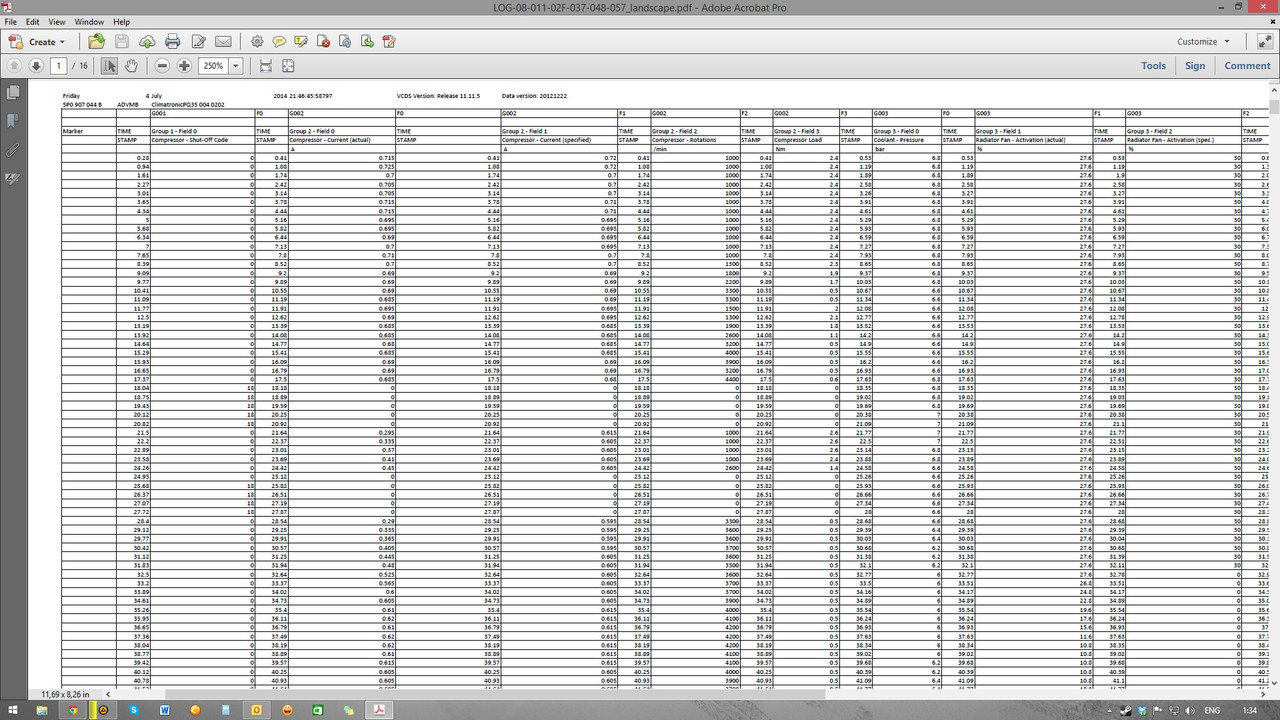
Task: Toggle Read Mode with the arrows icon
Action: coord(1263,42)
